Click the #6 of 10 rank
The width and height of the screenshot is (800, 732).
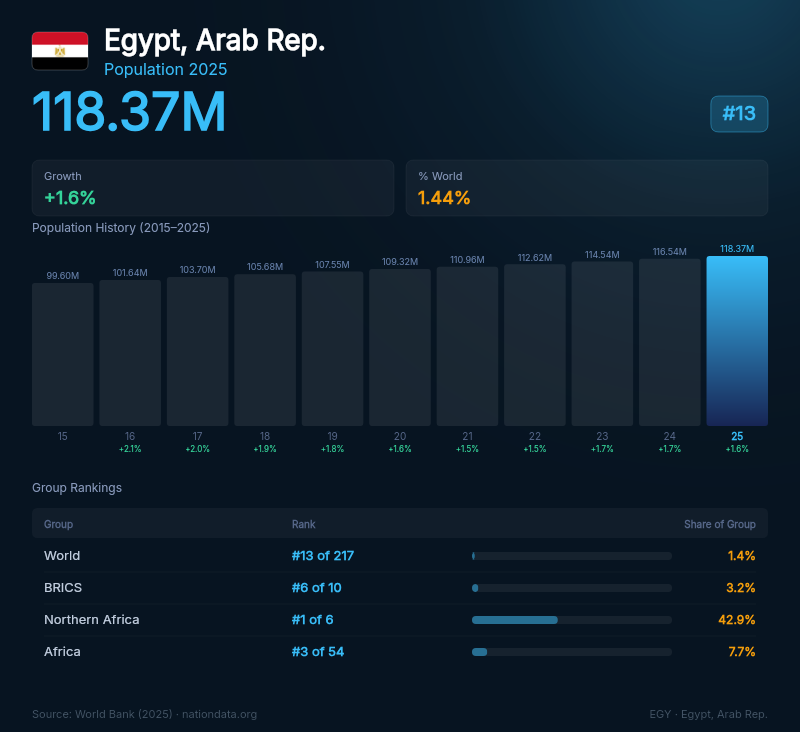click(x=316, y=588)
